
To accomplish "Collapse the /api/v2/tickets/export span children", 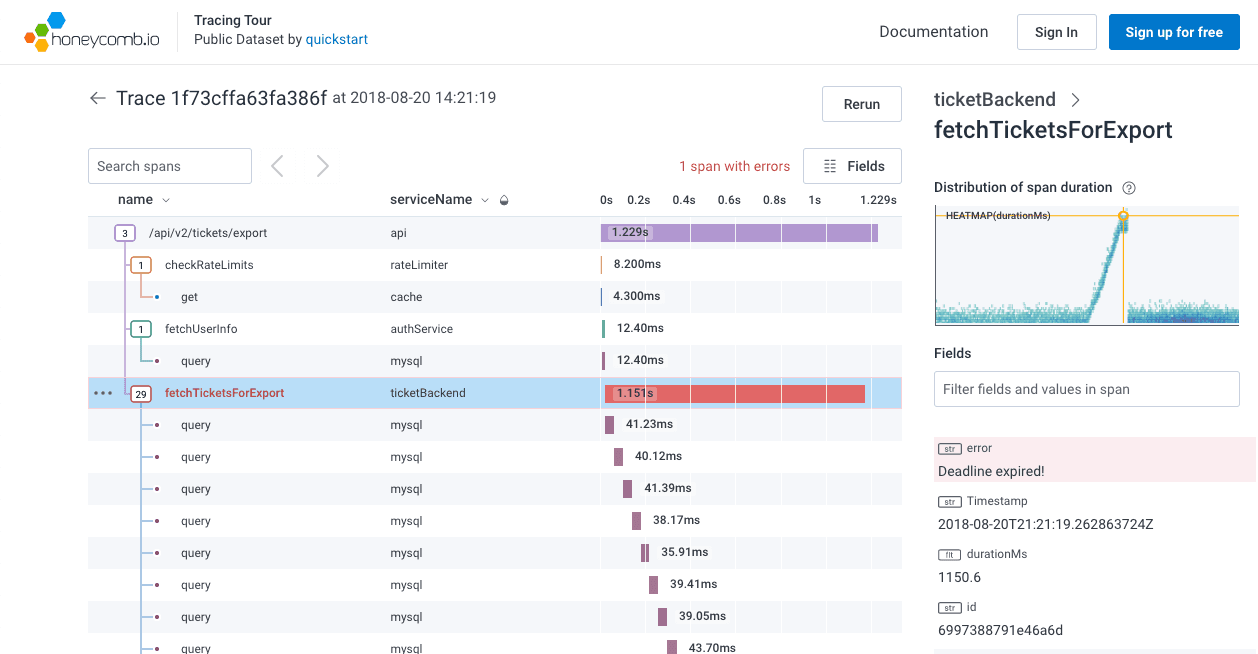I will click(125, 233).
